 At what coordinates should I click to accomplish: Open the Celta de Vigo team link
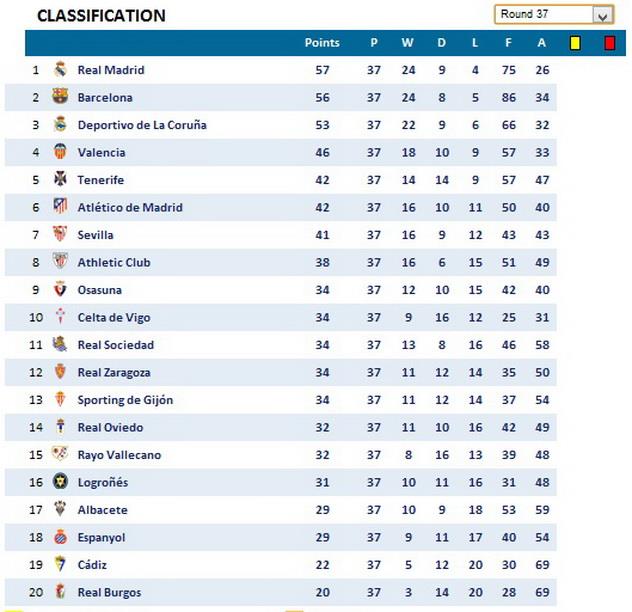coord(114,317)
